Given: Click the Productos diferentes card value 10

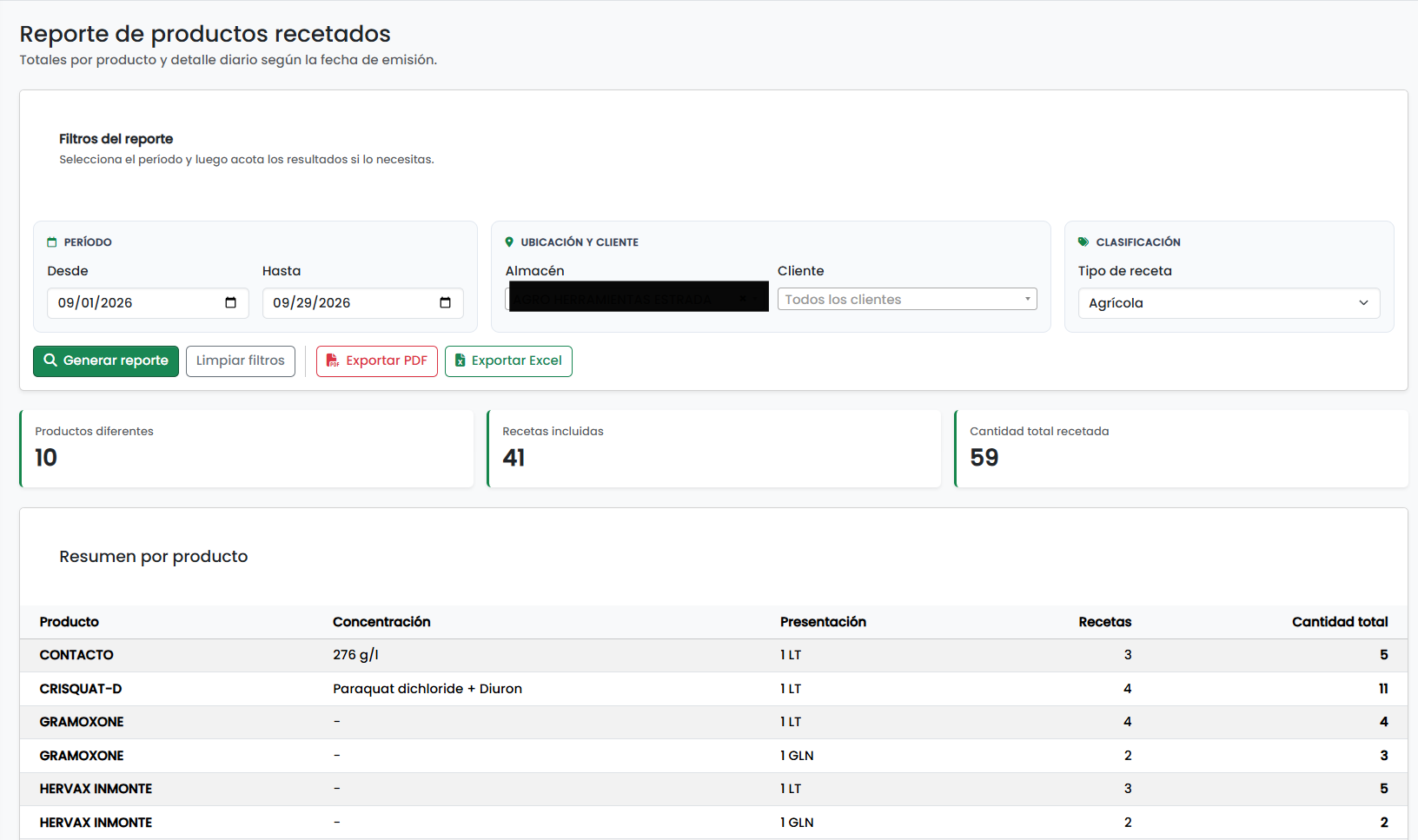Looking at the screenshot, I should (46, 458).
